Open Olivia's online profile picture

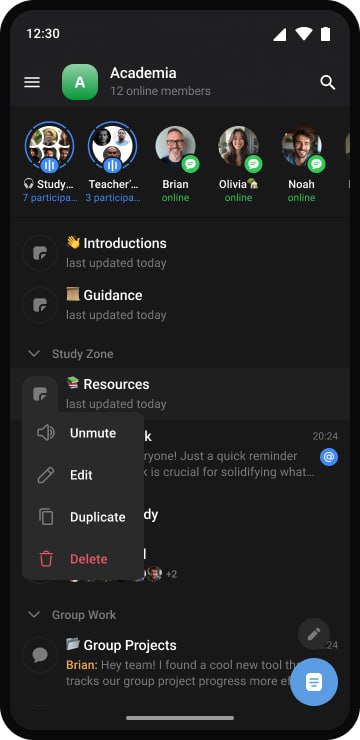(238, 146)
